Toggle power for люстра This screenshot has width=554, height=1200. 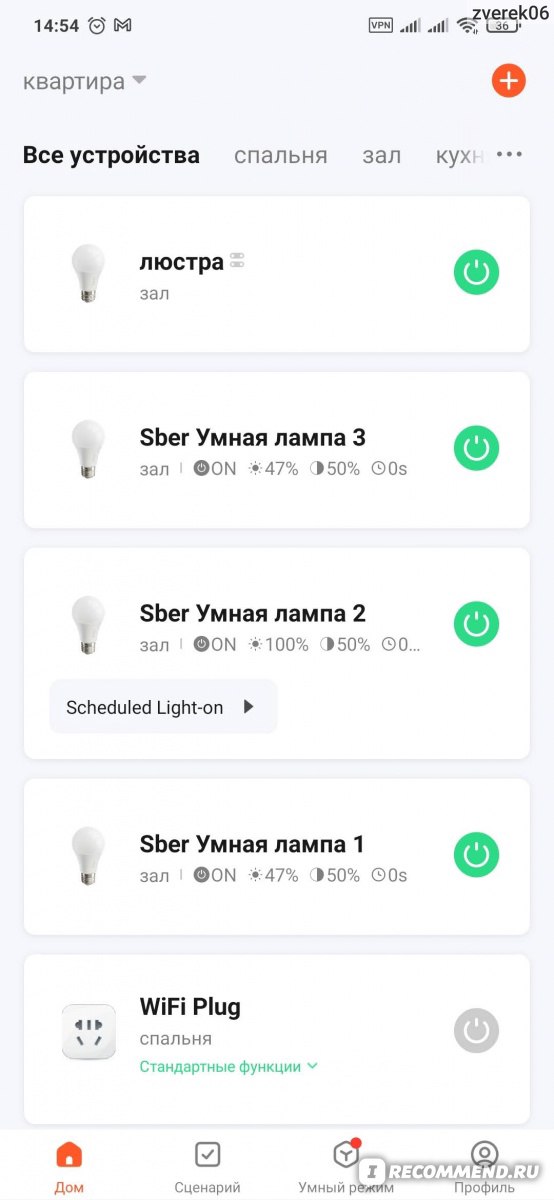476,273
